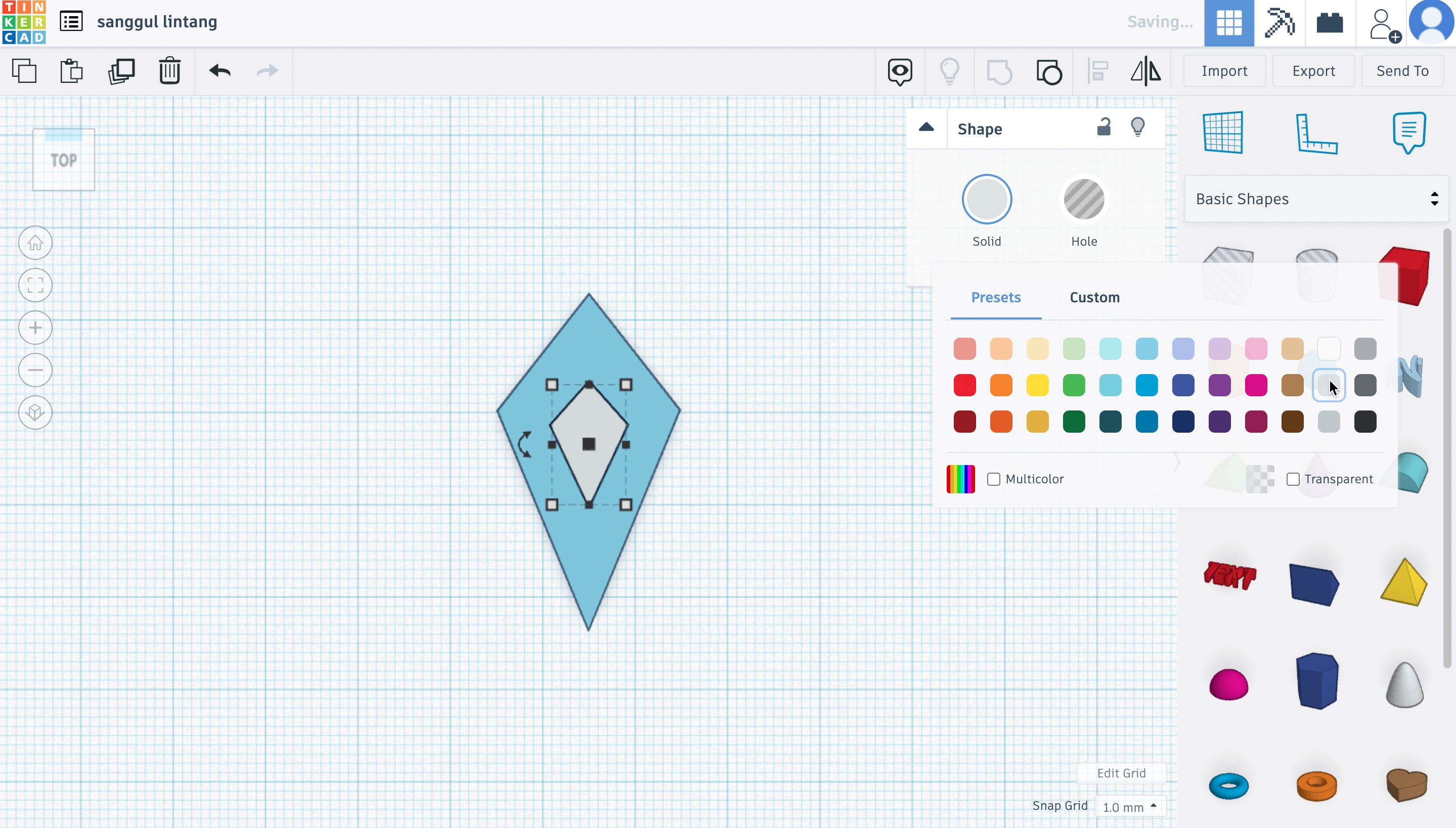Click the Ungroup shapes icon
The height and width of the screenshot is (828, 1456).
pos(1048,72)
